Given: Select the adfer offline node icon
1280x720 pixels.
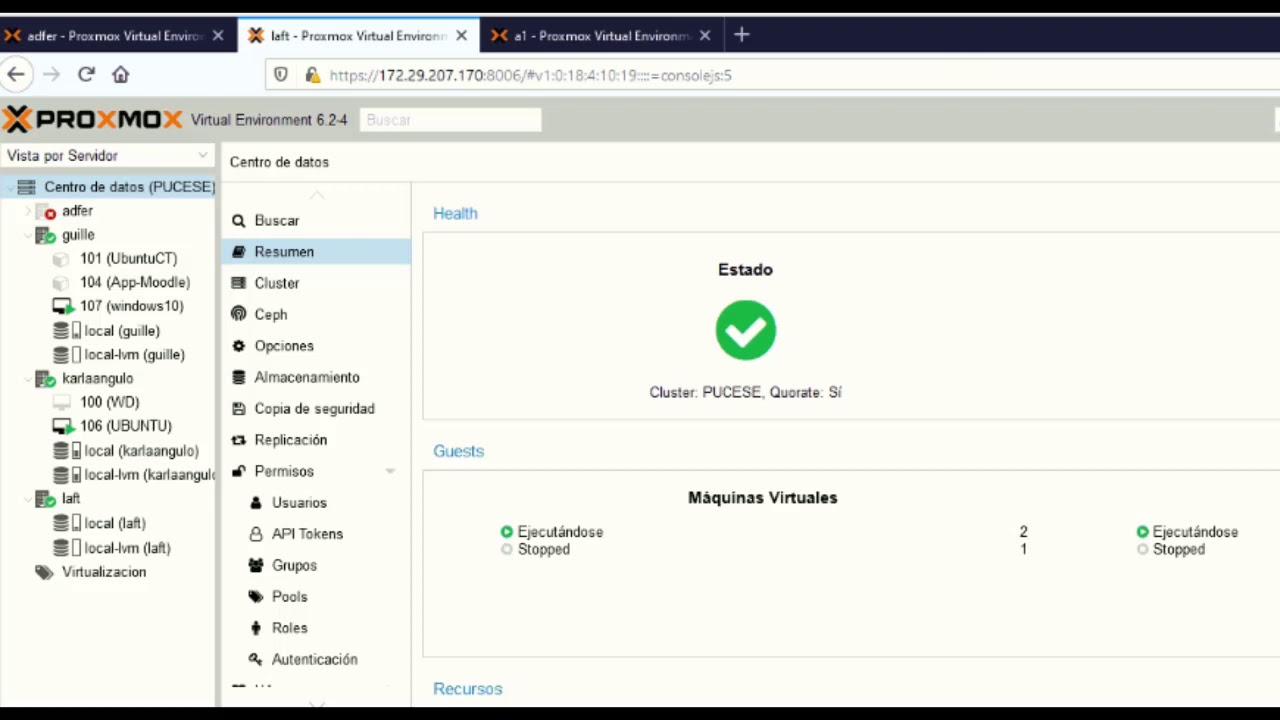Looking at the screenshot, I should 46,211.
